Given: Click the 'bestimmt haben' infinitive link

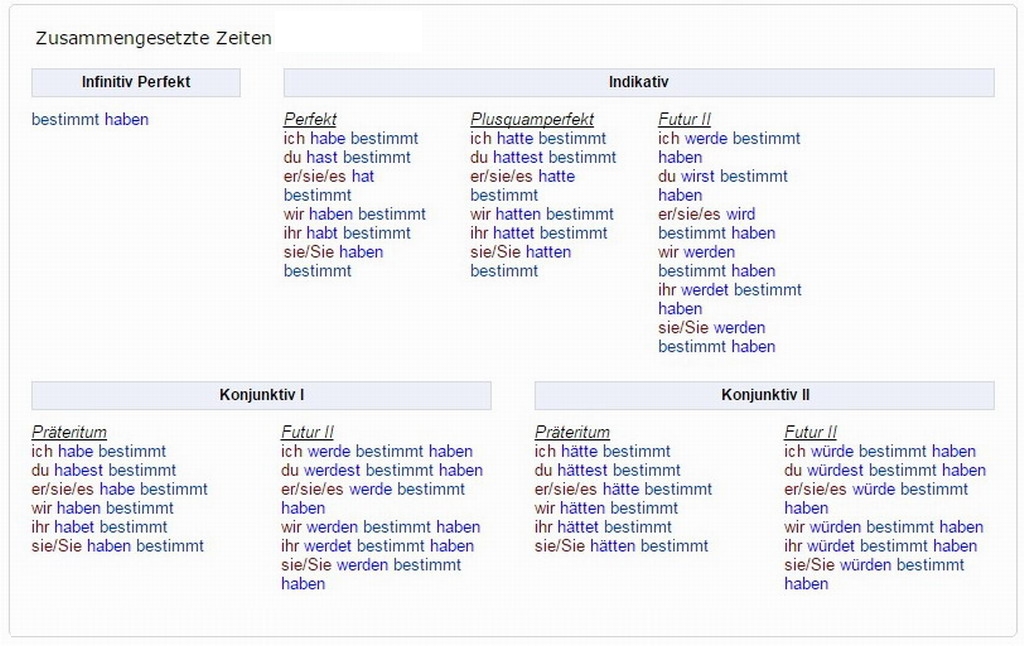Looking at the screenshot, I should tap(90, 120).
